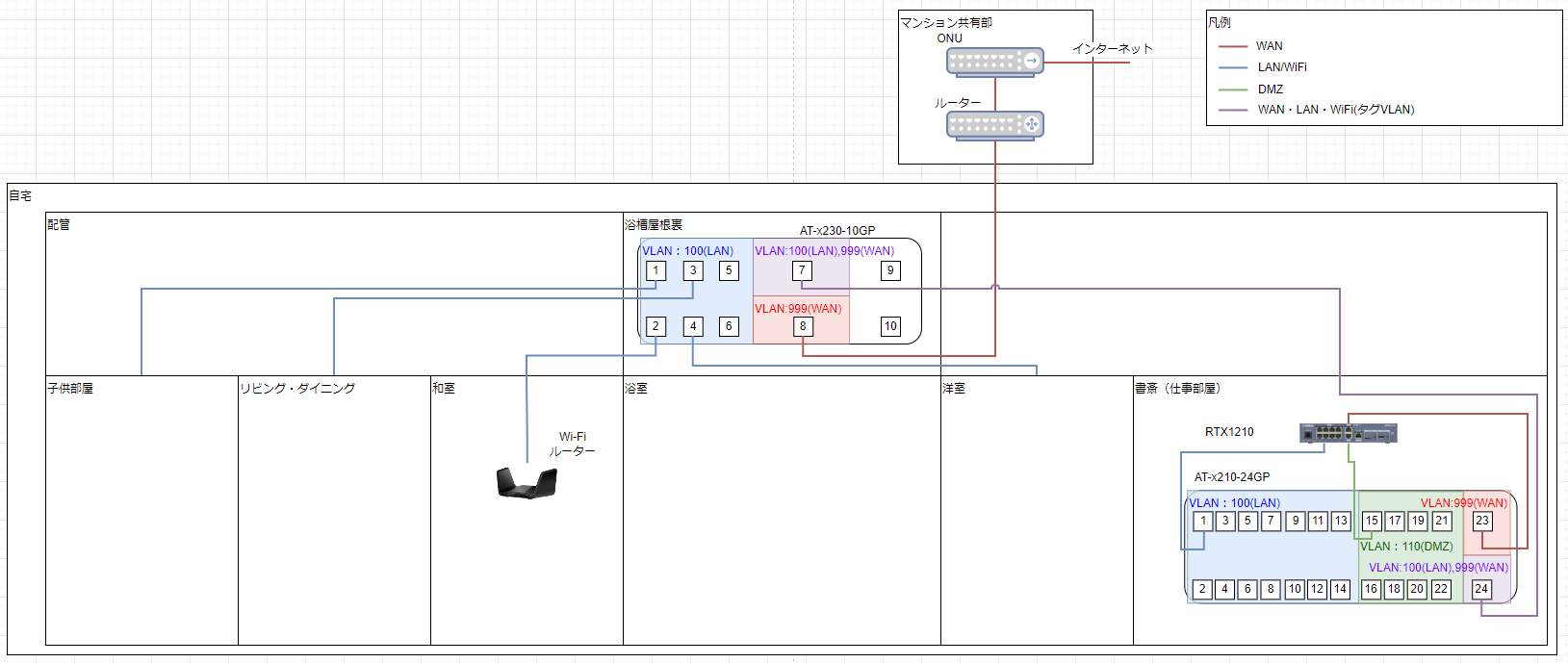Select the purple tagged VLAN legend line sample
This screenshot has width=1568, height=663.
(x=1233, y=111)
